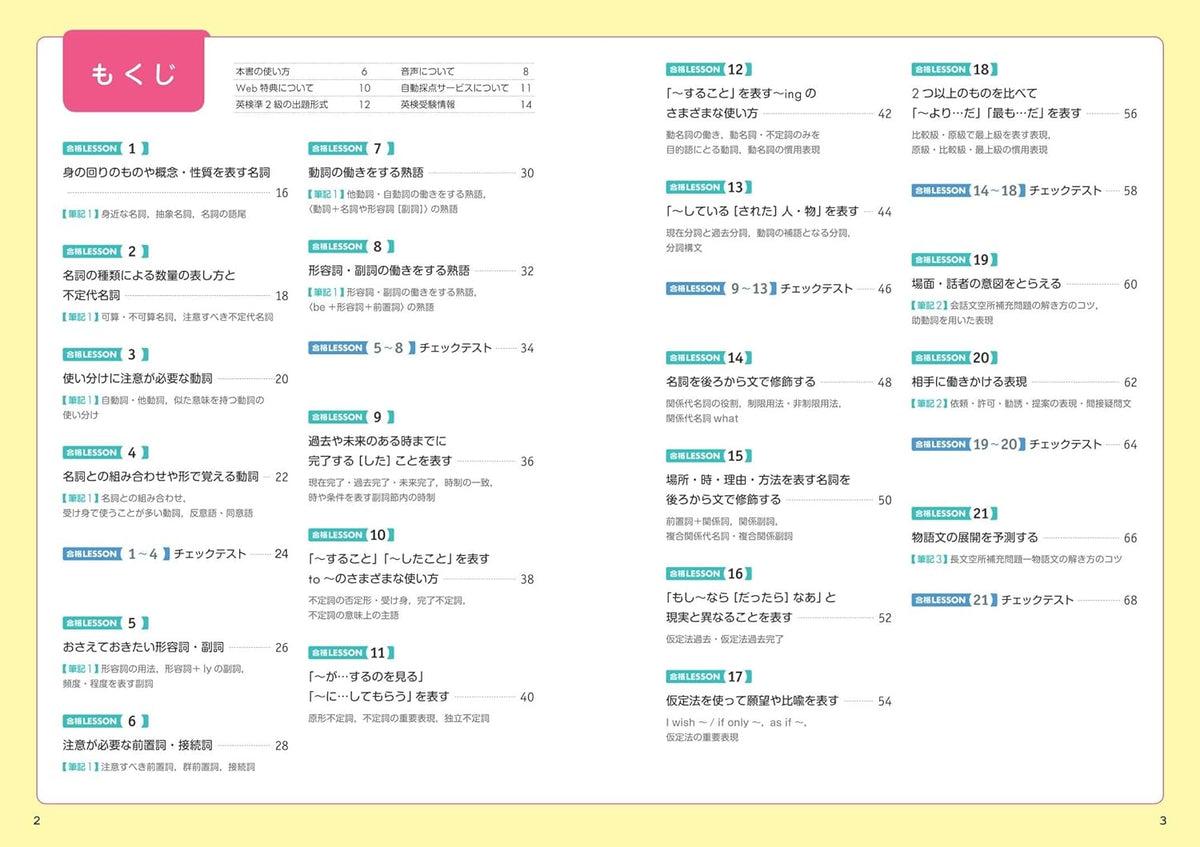Select the description 不定詞の否定形・受け身、完了不定詞

coord(387,601)
